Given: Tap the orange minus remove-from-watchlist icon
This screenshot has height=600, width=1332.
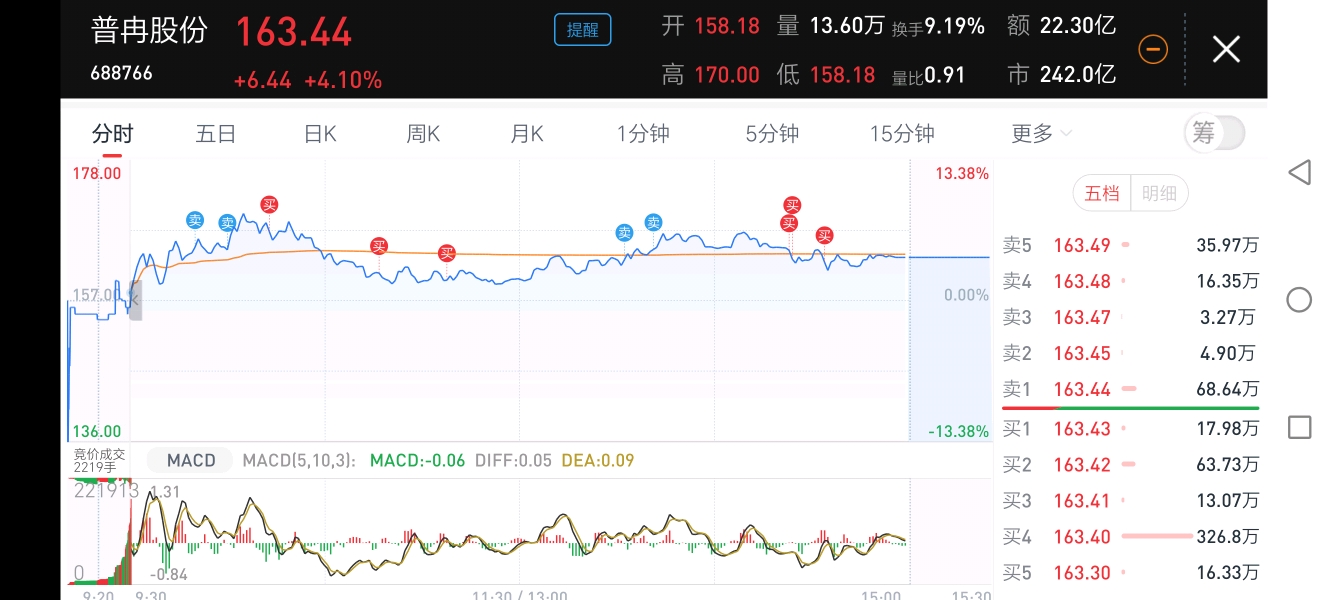Looking at the screenshot, I should click(1153, 49).
